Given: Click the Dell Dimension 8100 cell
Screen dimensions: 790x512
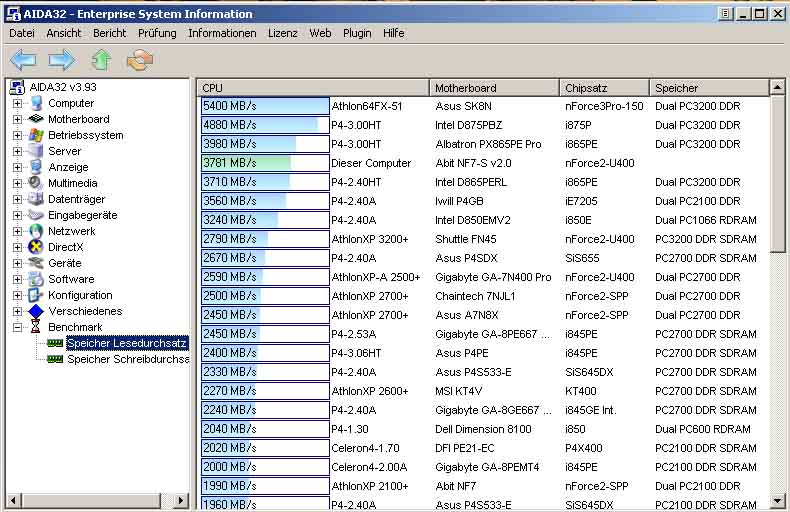Looking at the screenshot, I should (483, 429).
